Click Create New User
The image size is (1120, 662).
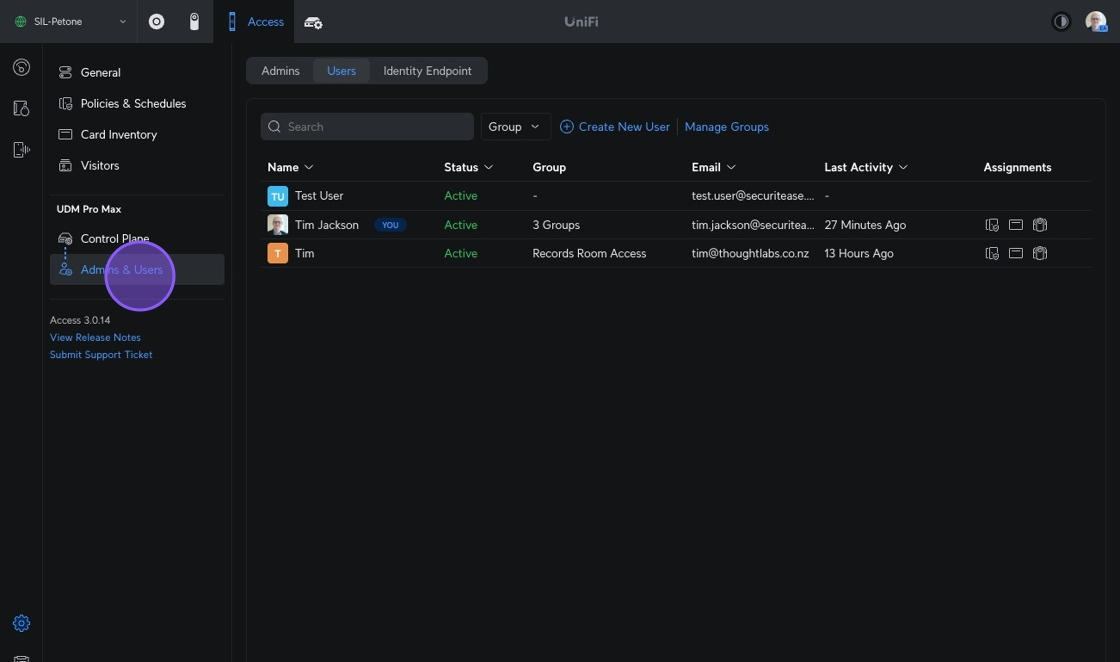[x=614, y=127]
